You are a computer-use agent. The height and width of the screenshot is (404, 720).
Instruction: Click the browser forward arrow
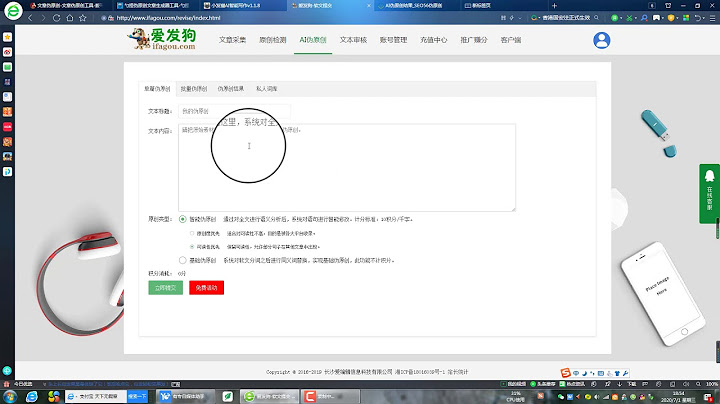43,18
